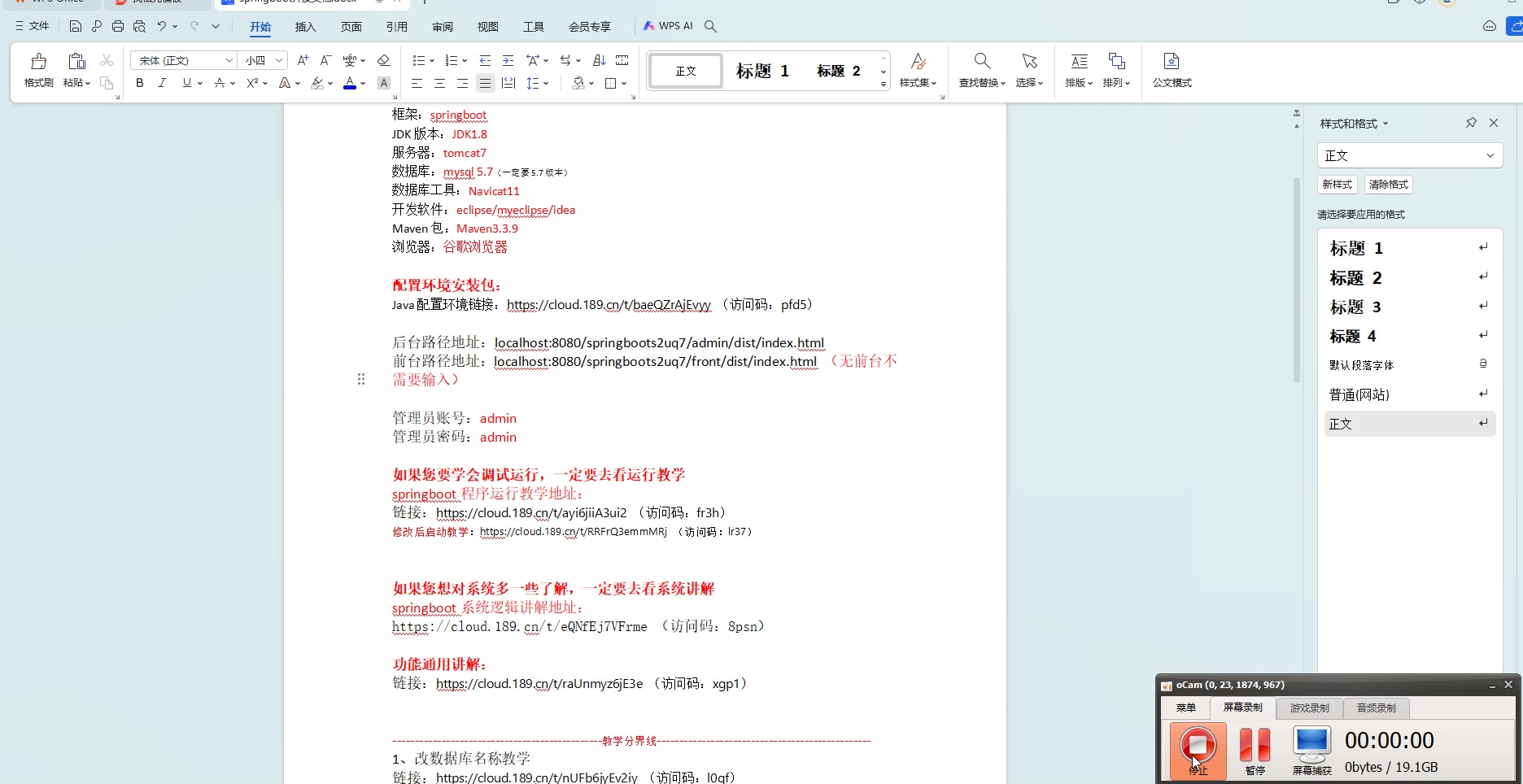Decrease paragraph indent
1523x784 pixels.
pos(485,60)
